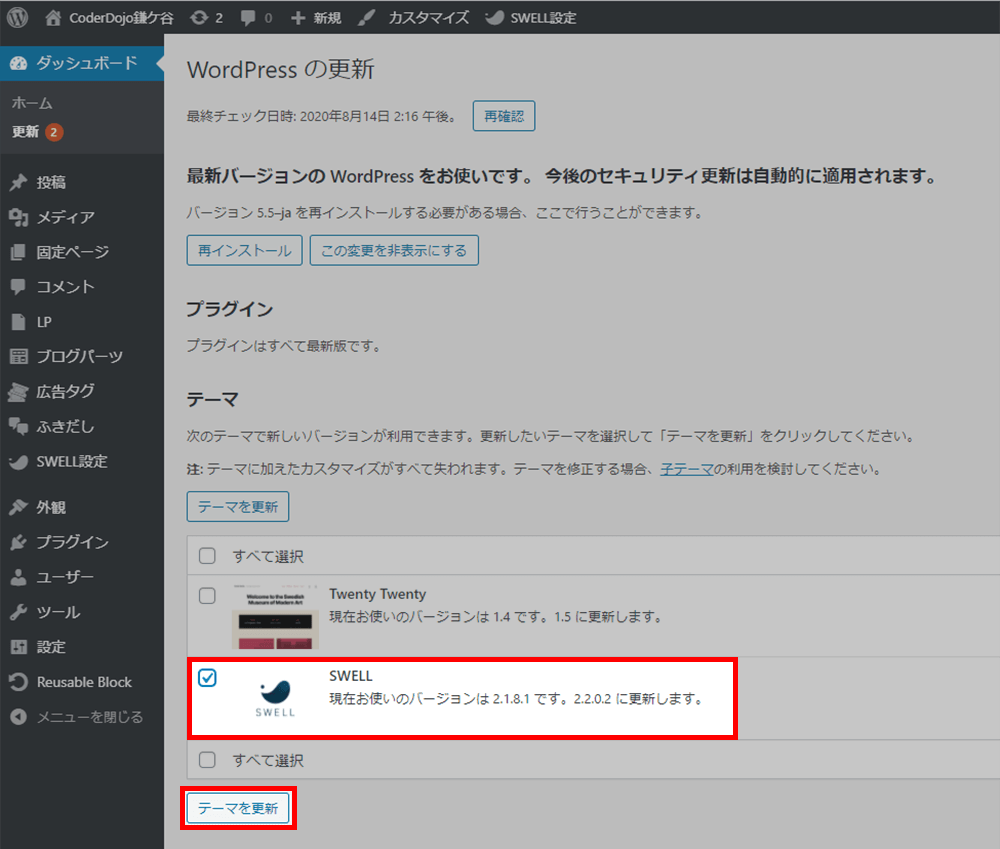Click the upper テーマを更新 button
The height and width of the screenshot is (849, 1000).
[x=238, y=506]
